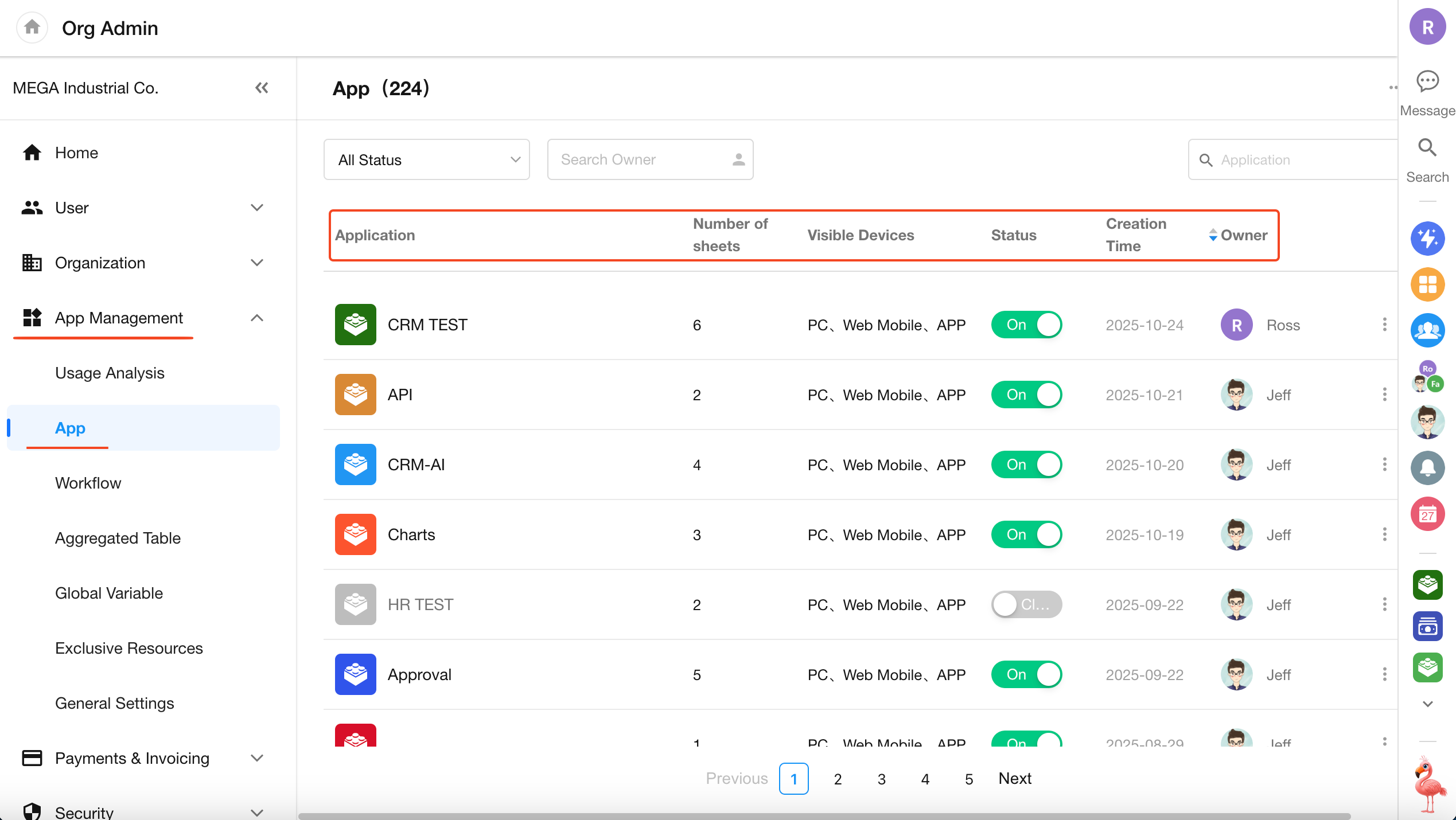Select Workflow from sidebar menu
This screenshot has width=1456, height=820.
pyautogui.click(x=88, y=483)
